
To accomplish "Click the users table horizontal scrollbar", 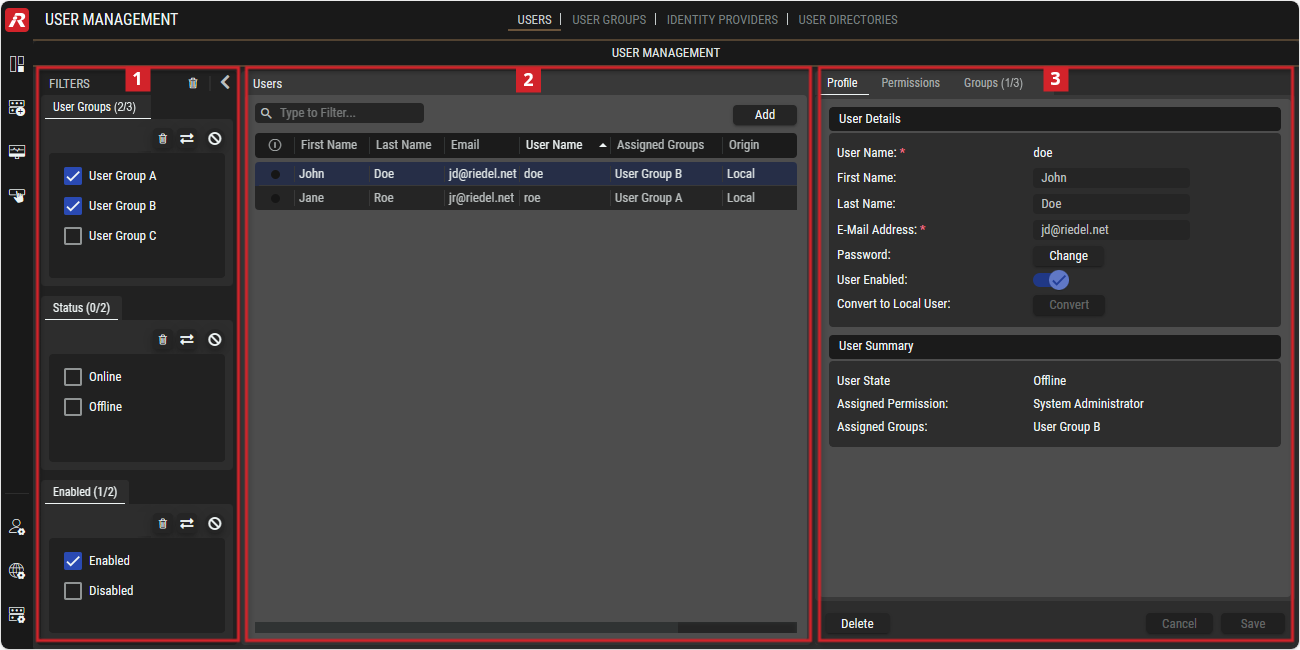I will coord(466,628).
